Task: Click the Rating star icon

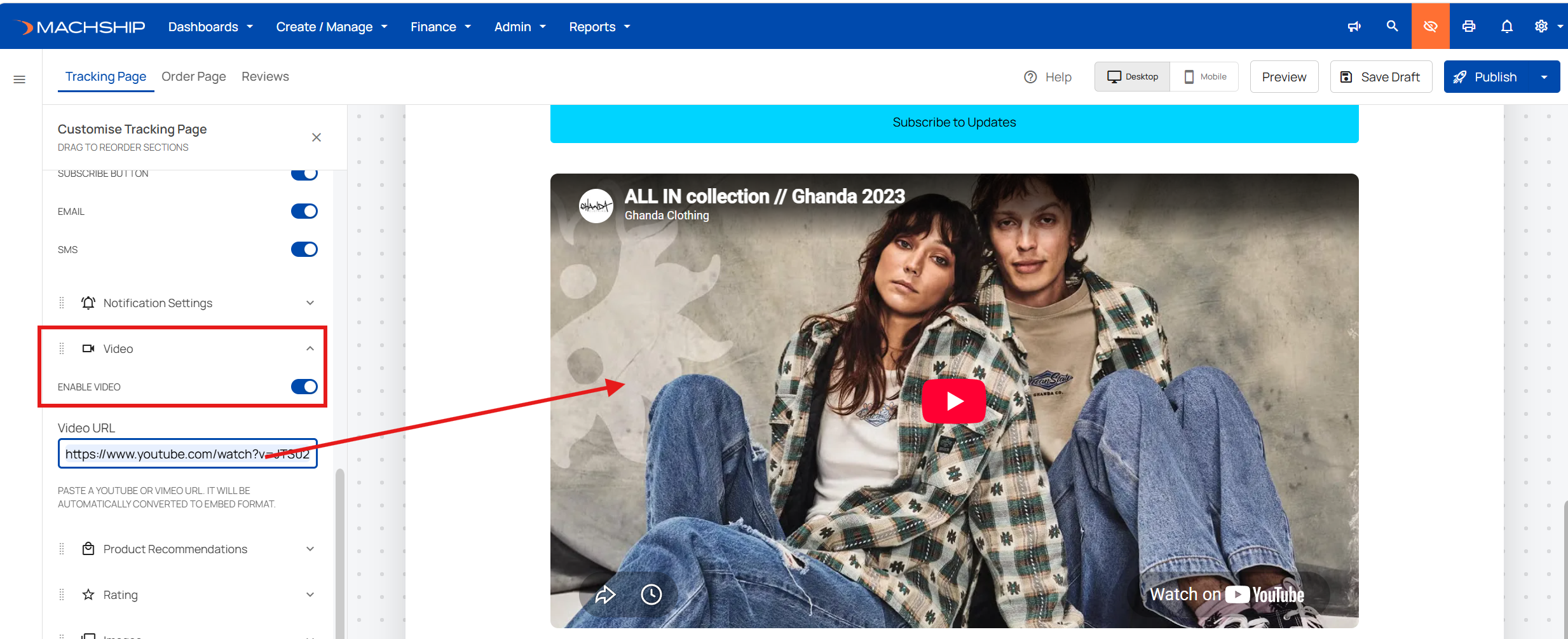Action: click(88, 594)
